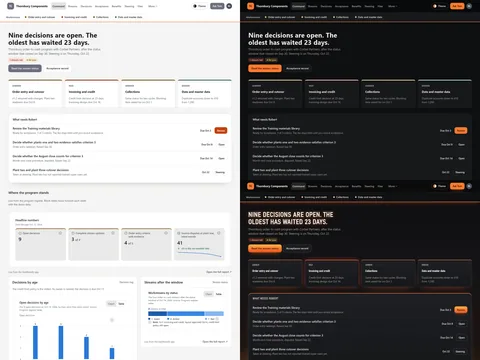The image size is (480, 360).
Task: Click the orange logo in upper dark panel
Action: coord(251,6)
